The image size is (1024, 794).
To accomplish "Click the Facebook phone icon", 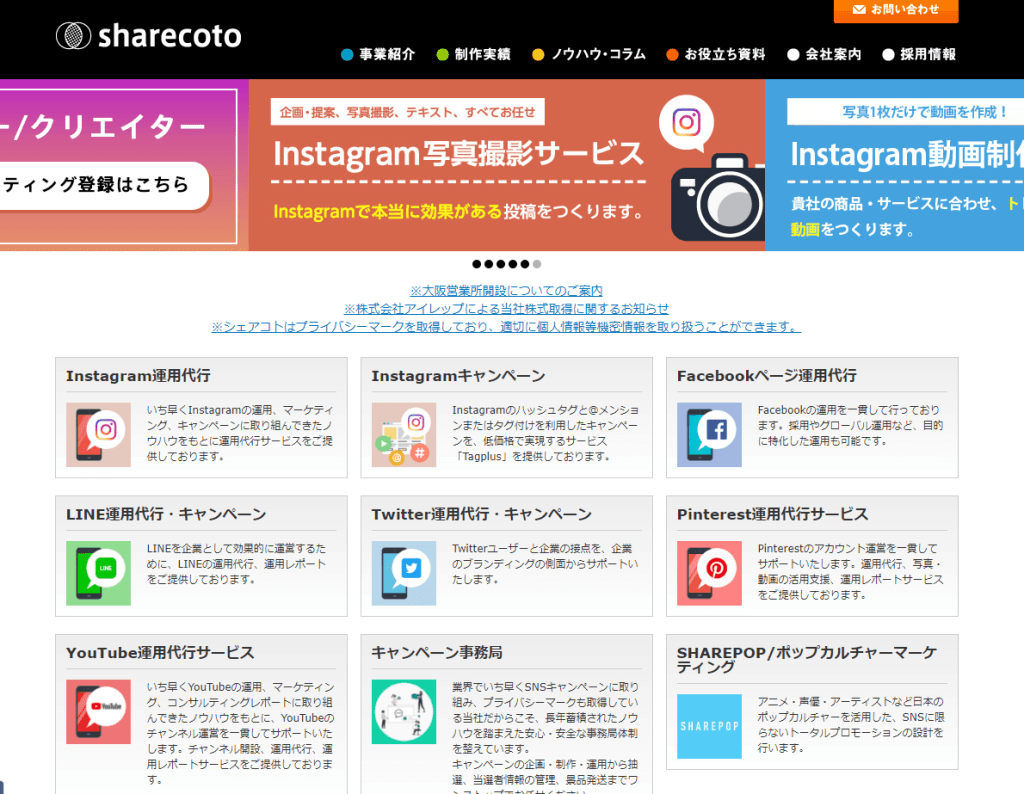I will (709, 435).
